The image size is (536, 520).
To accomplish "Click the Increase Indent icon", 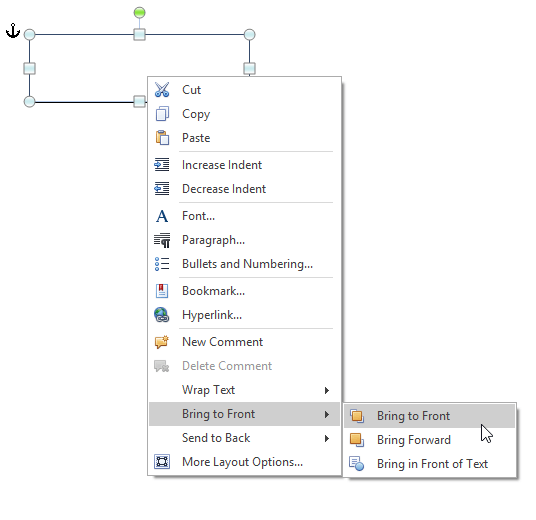I will point(162,165).
